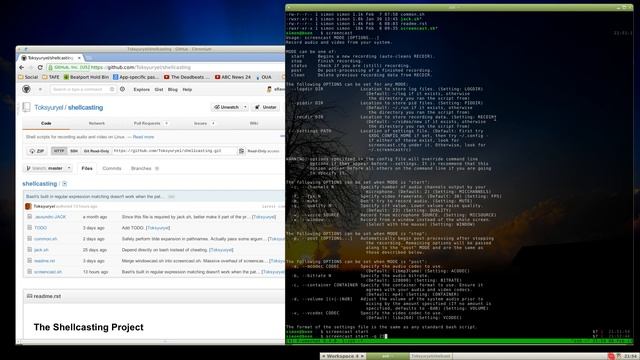The image size is (640, 360).
Task: Open the Read more description link
Action: click(x=143, y=137)
